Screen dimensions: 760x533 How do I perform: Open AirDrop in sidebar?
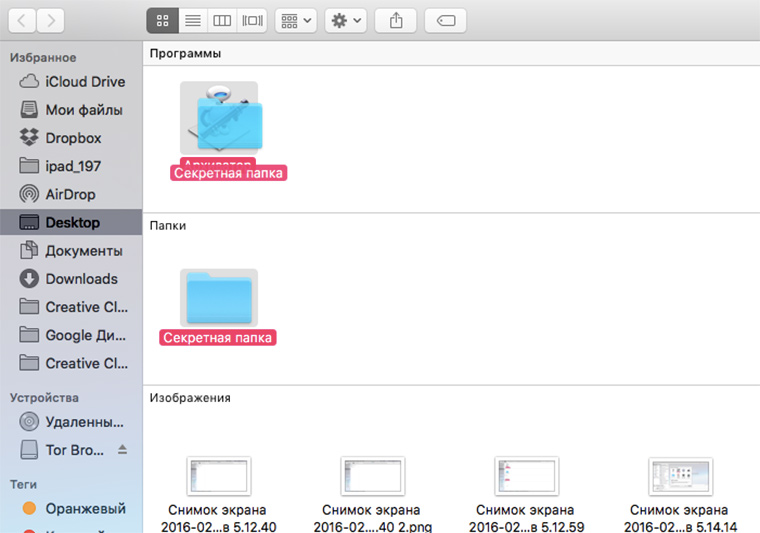[x=71, y=194]
